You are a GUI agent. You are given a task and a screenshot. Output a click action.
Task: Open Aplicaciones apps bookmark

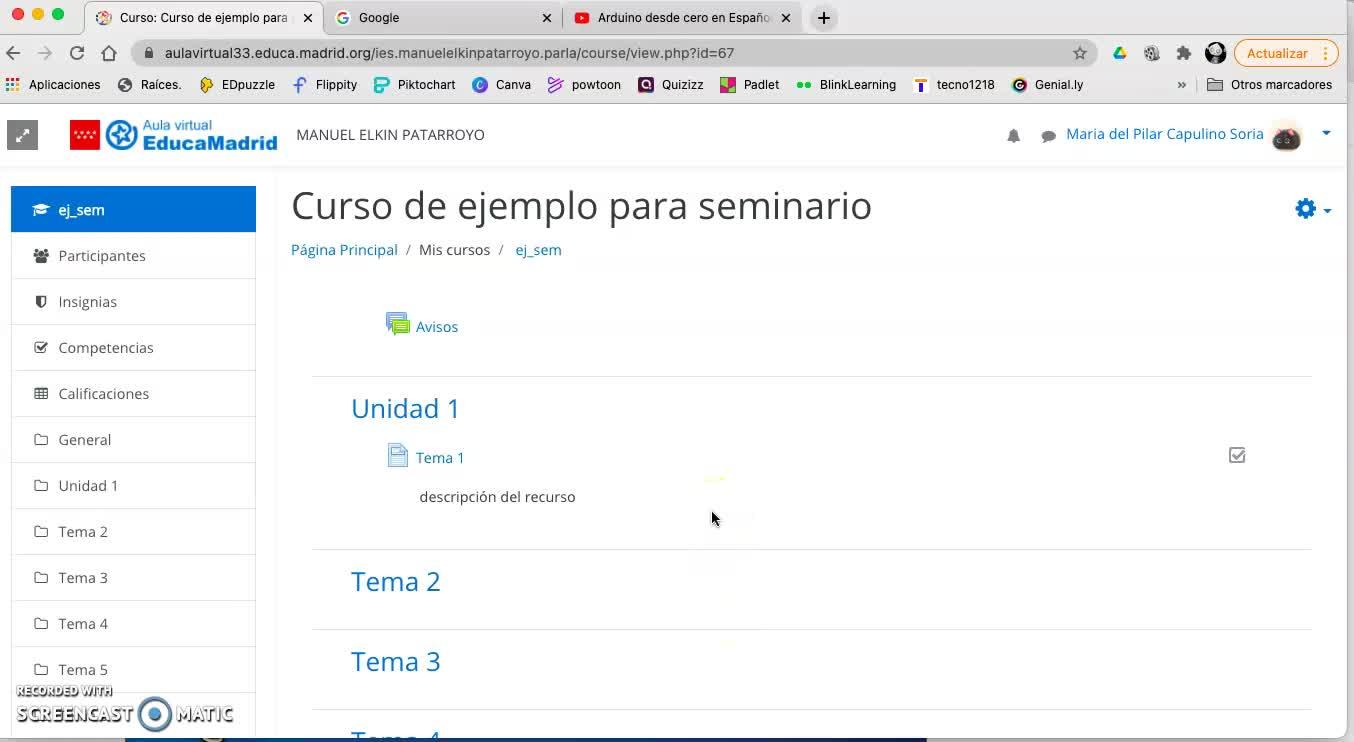pyautogui.click(x=53, y=85)
